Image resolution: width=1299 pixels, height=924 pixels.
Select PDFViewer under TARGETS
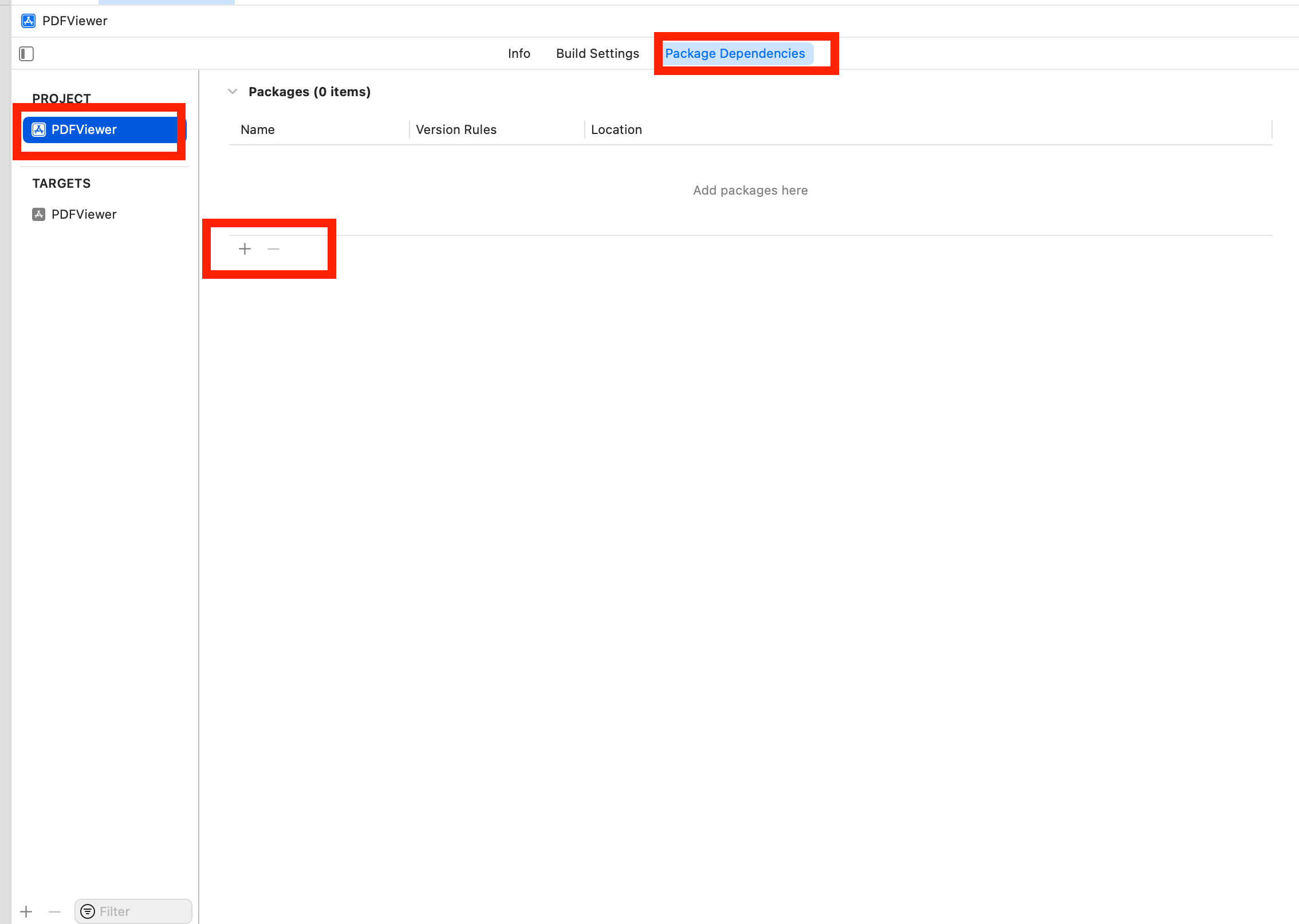click(x=84, y=215)
